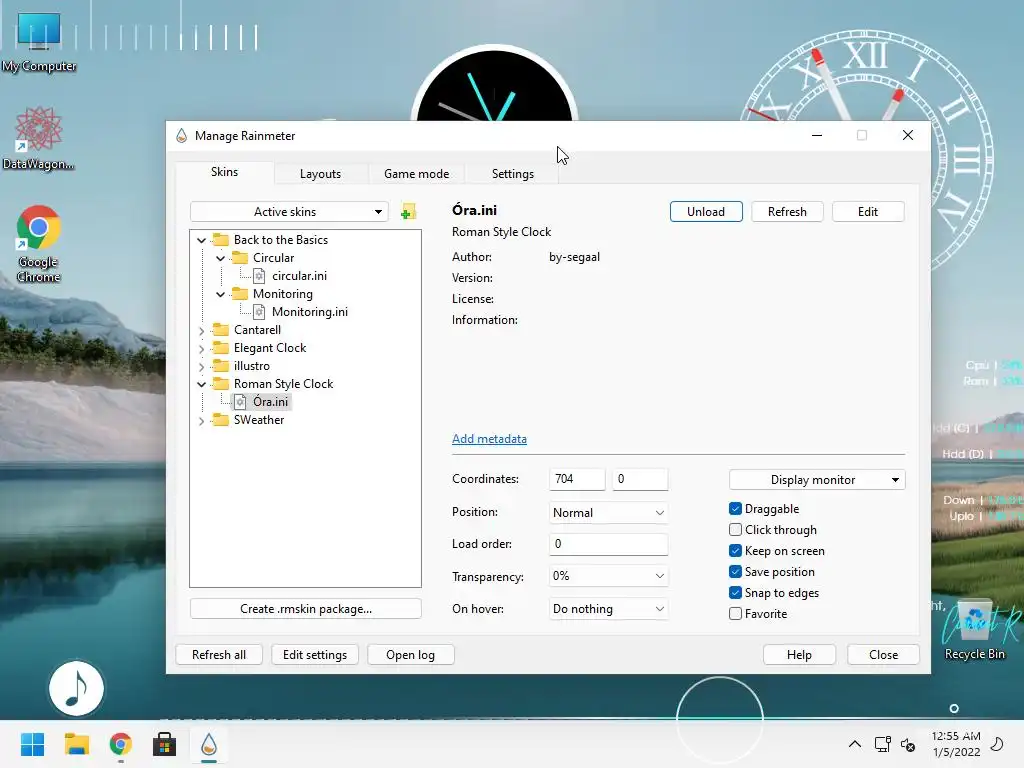Click the muted volume tray icon

coord(908,744)
